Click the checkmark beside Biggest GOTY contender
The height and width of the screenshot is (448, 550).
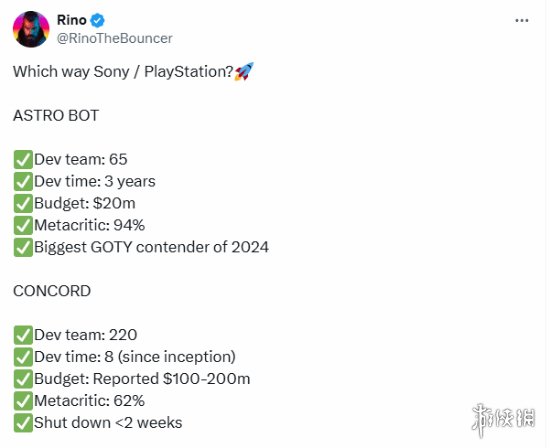(x=23, y=247)
